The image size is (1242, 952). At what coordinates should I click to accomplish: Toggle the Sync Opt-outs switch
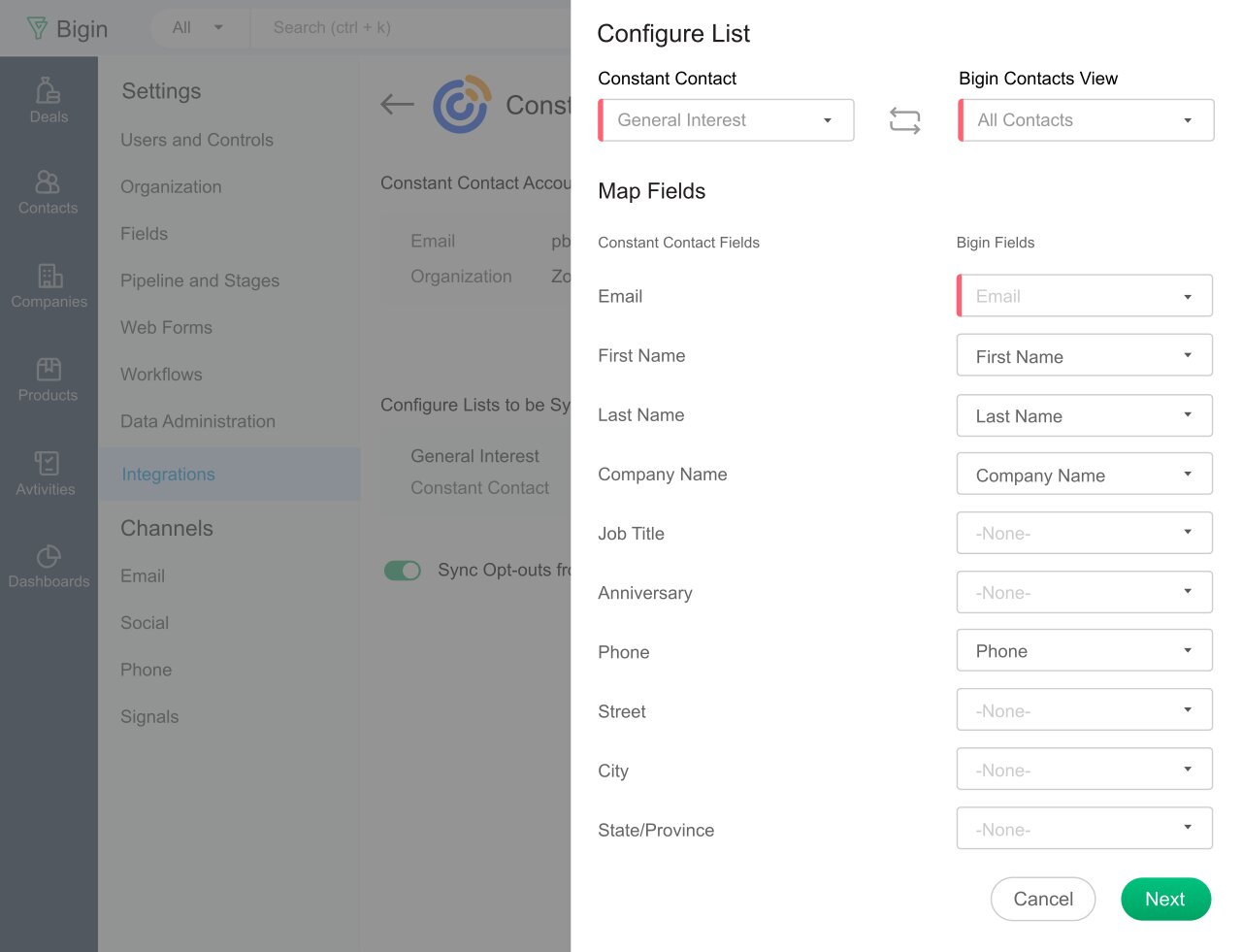tap(403, 571)
